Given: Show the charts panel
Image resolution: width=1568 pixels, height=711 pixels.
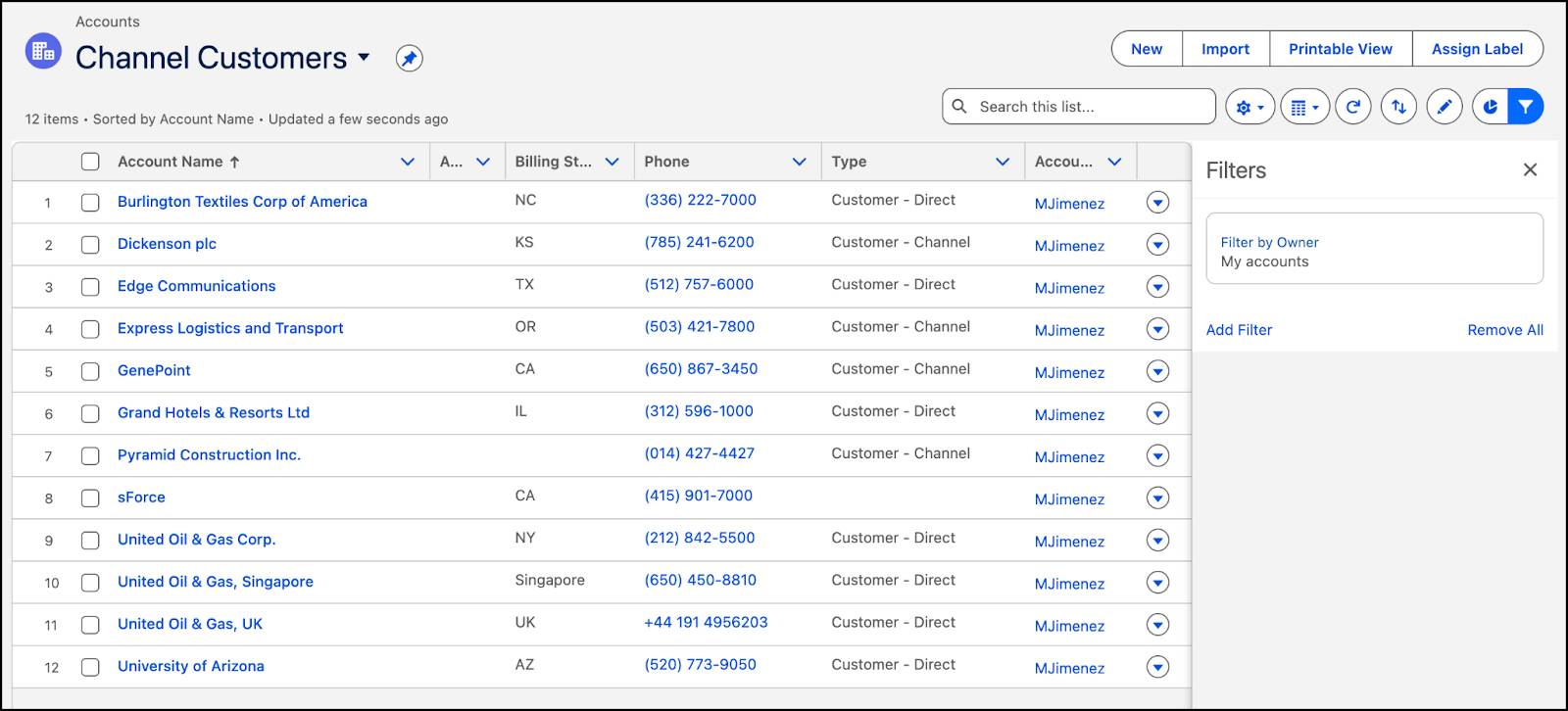Looking at the screenshot, I should click(1491, 107).
